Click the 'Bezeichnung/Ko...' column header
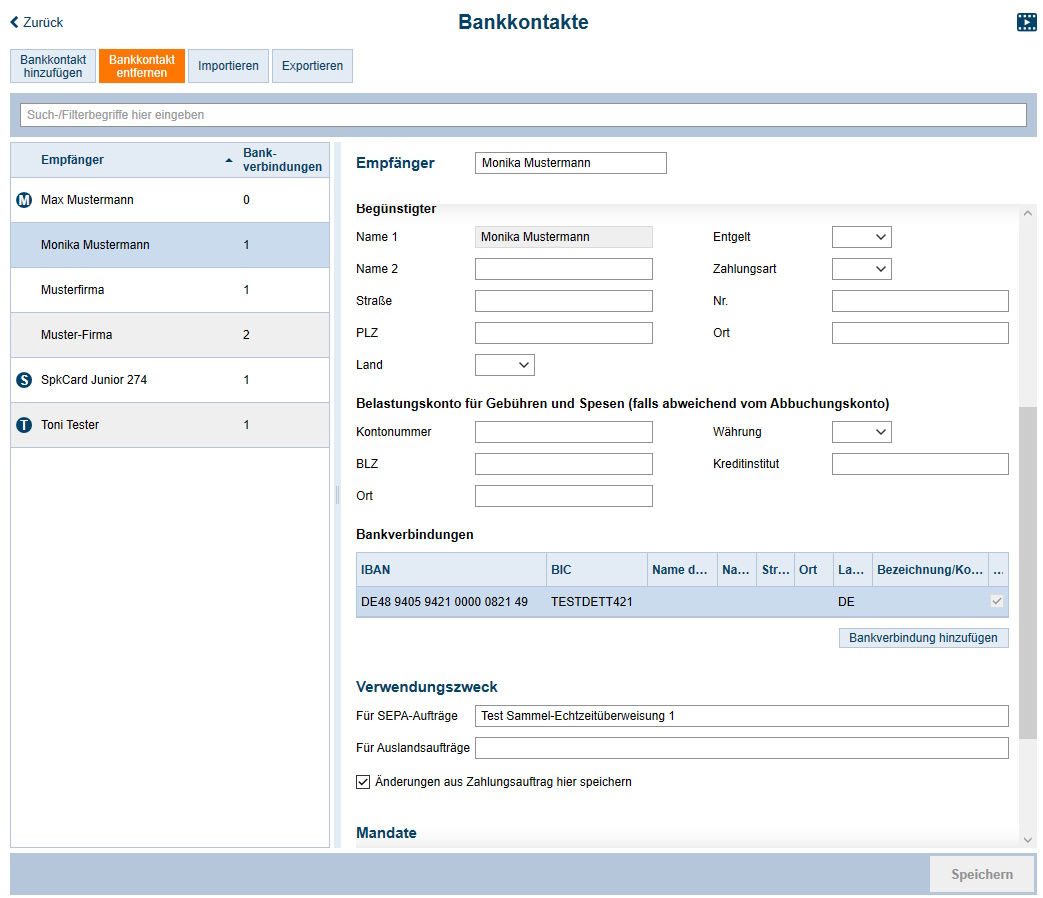Image resolution: width=1043 pixels, height=898 pixels. 930,569
